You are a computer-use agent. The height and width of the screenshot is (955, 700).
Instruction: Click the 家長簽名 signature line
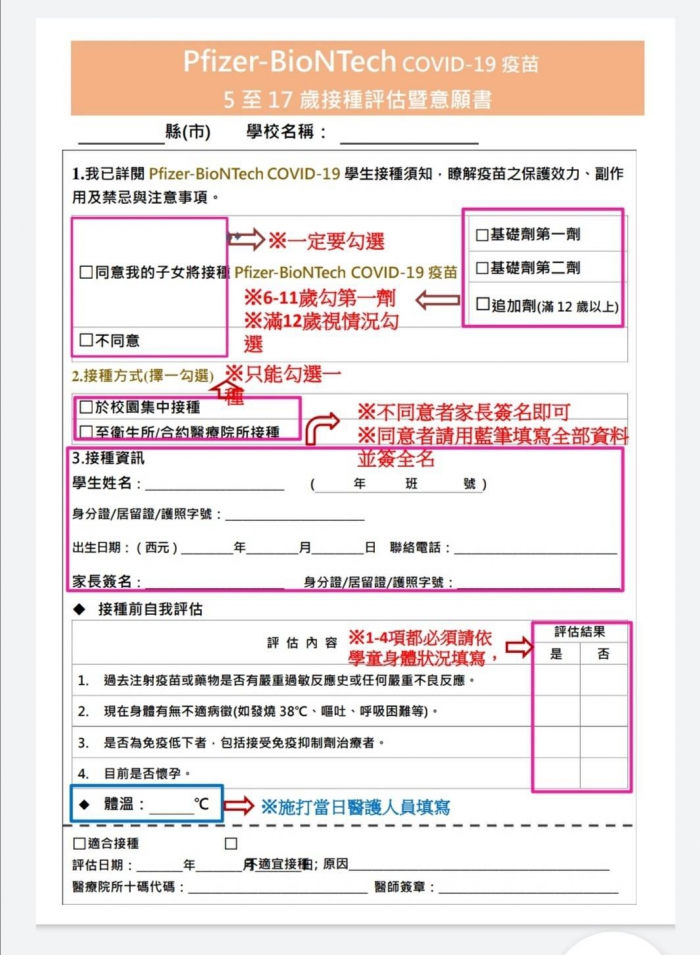214,582
